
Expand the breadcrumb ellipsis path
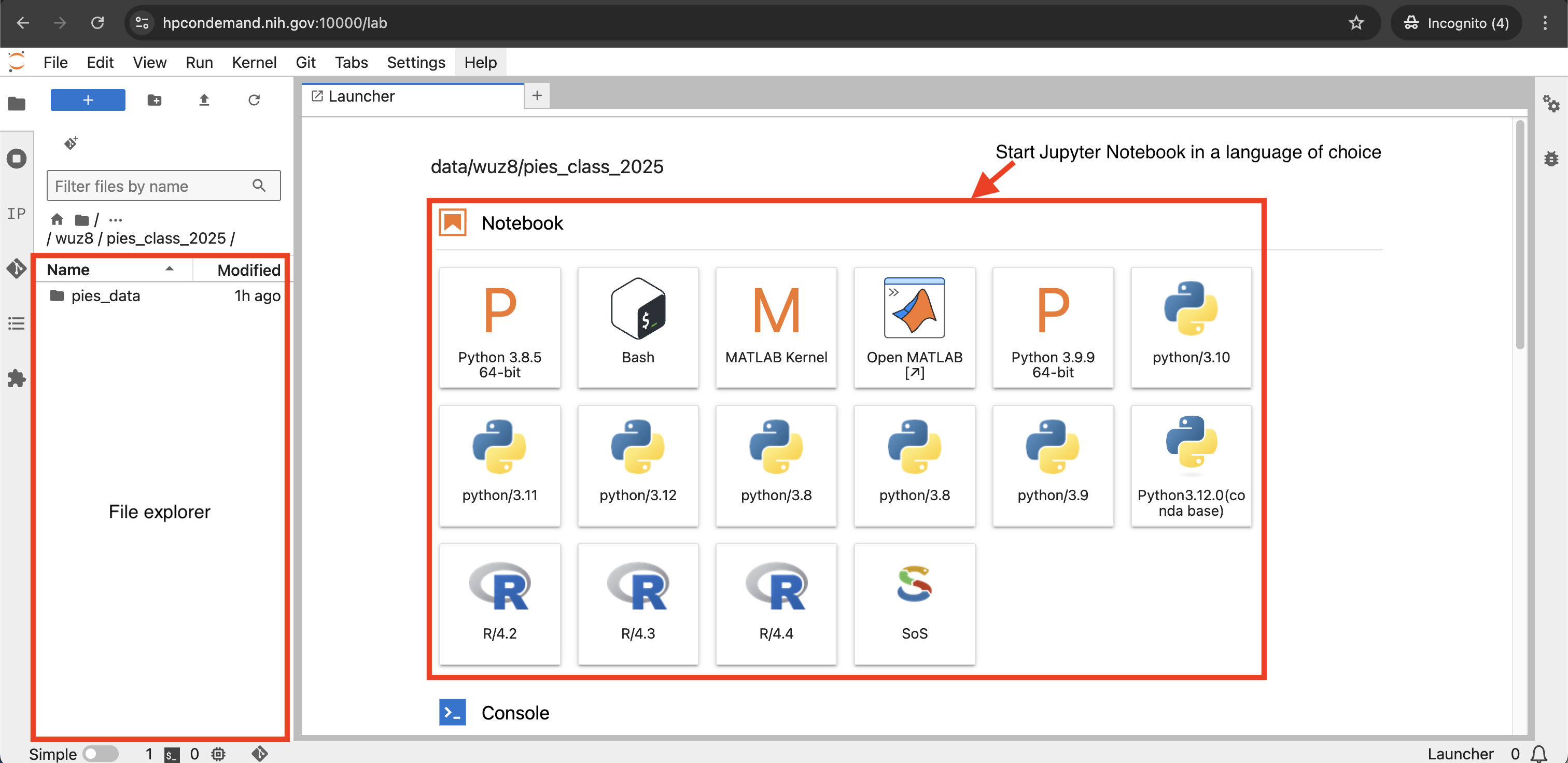click(115, 220)
